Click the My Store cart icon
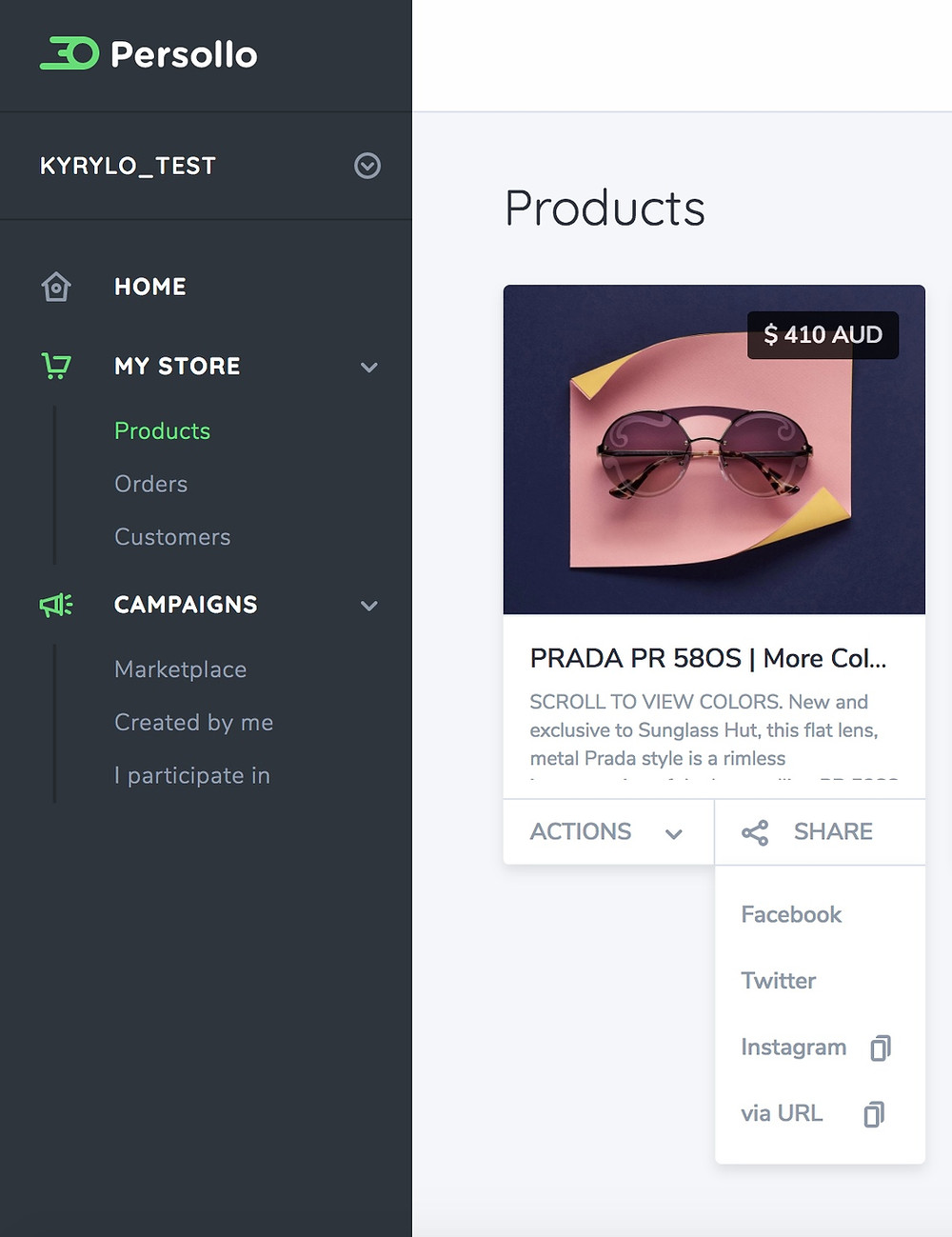 56,366
